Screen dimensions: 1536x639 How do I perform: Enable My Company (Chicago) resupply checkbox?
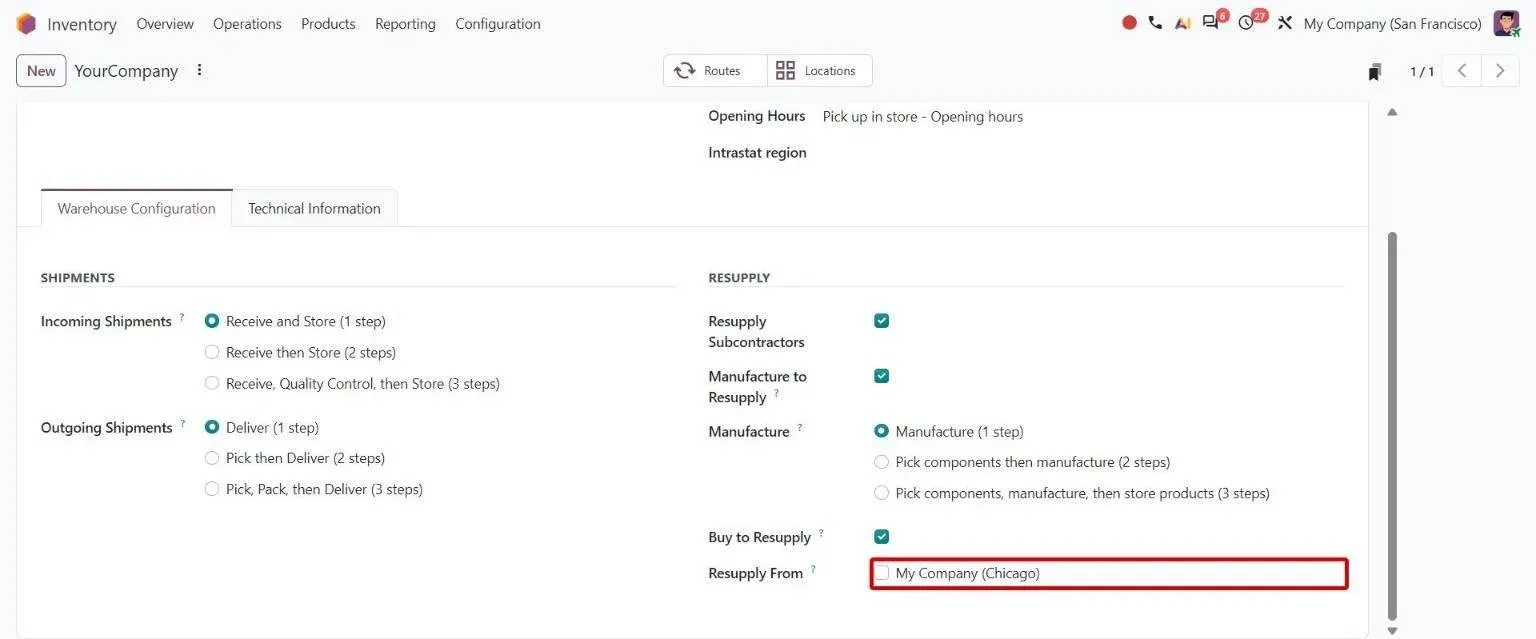(x=881, y=573)
